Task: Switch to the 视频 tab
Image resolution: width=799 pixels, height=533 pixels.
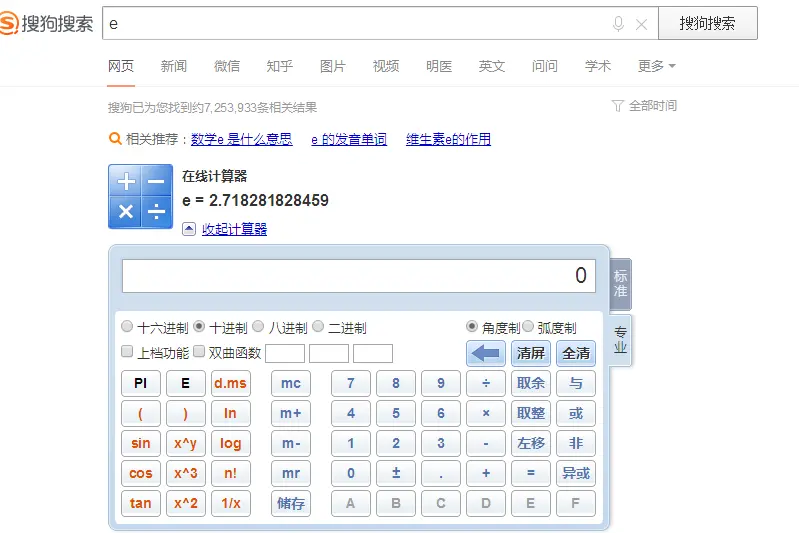Action: (x=386, y=66)
